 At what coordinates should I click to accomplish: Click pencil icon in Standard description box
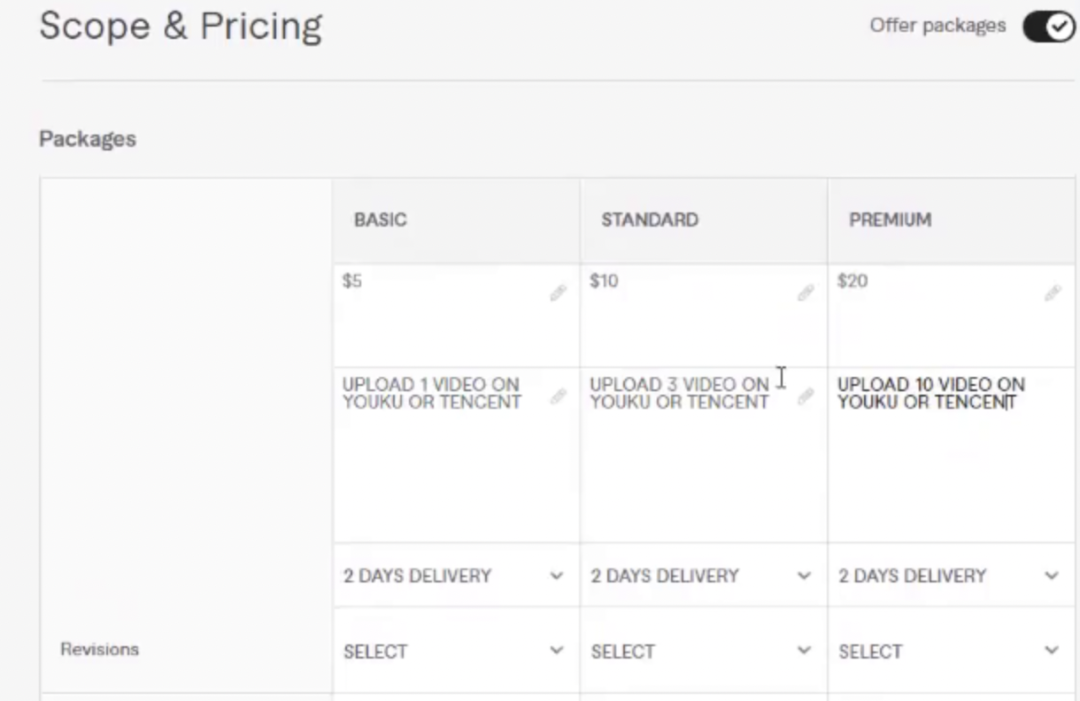[x=805, y=397]
